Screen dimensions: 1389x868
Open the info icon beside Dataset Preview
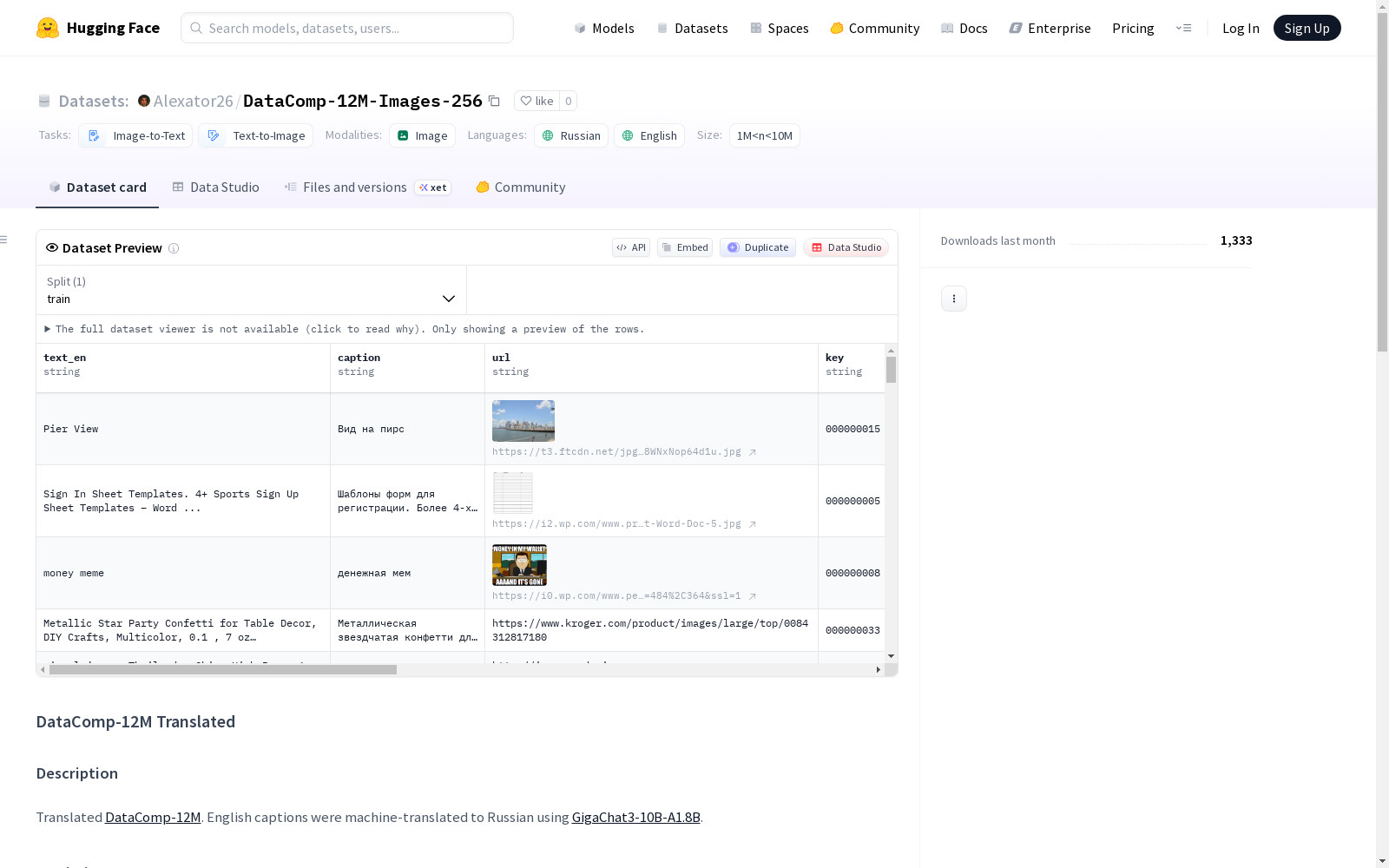pyautogui.click(x=174, y=248)
